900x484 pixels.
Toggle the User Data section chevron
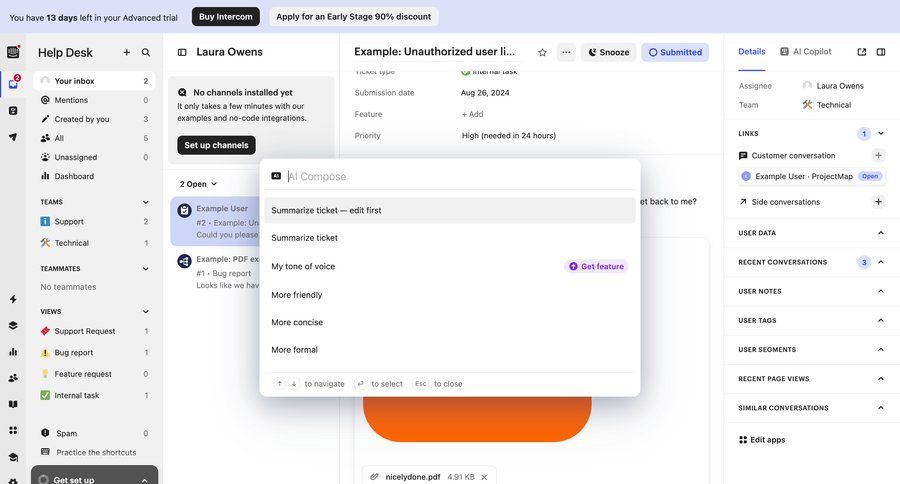(x=881, y=233)
